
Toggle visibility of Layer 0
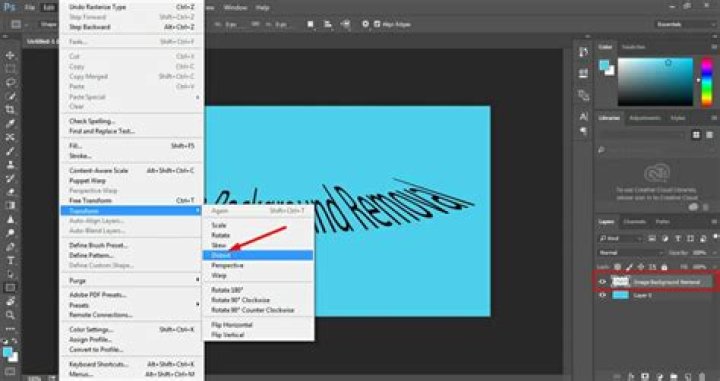coord(603,295)
